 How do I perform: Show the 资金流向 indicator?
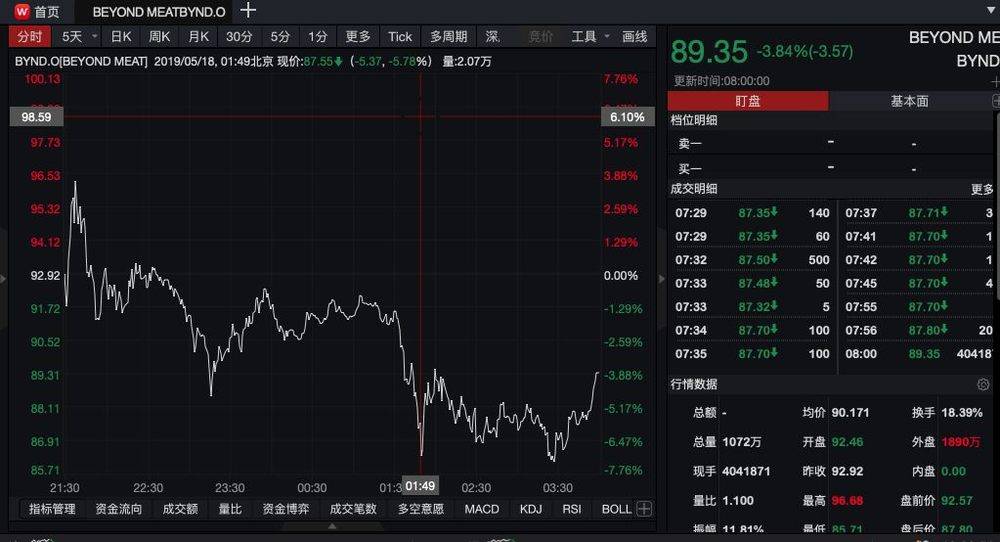(119, 509)
